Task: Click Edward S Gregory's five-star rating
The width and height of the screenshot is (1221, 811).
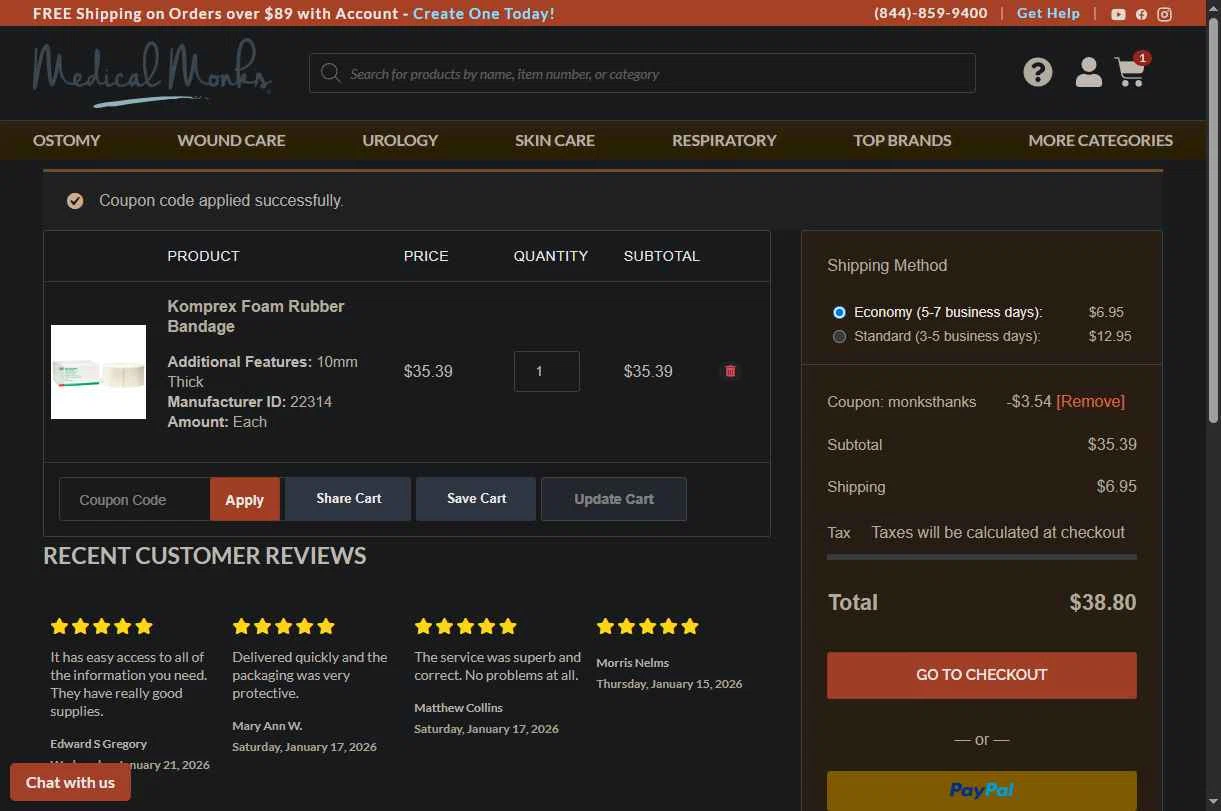Action: pos(102,626)
